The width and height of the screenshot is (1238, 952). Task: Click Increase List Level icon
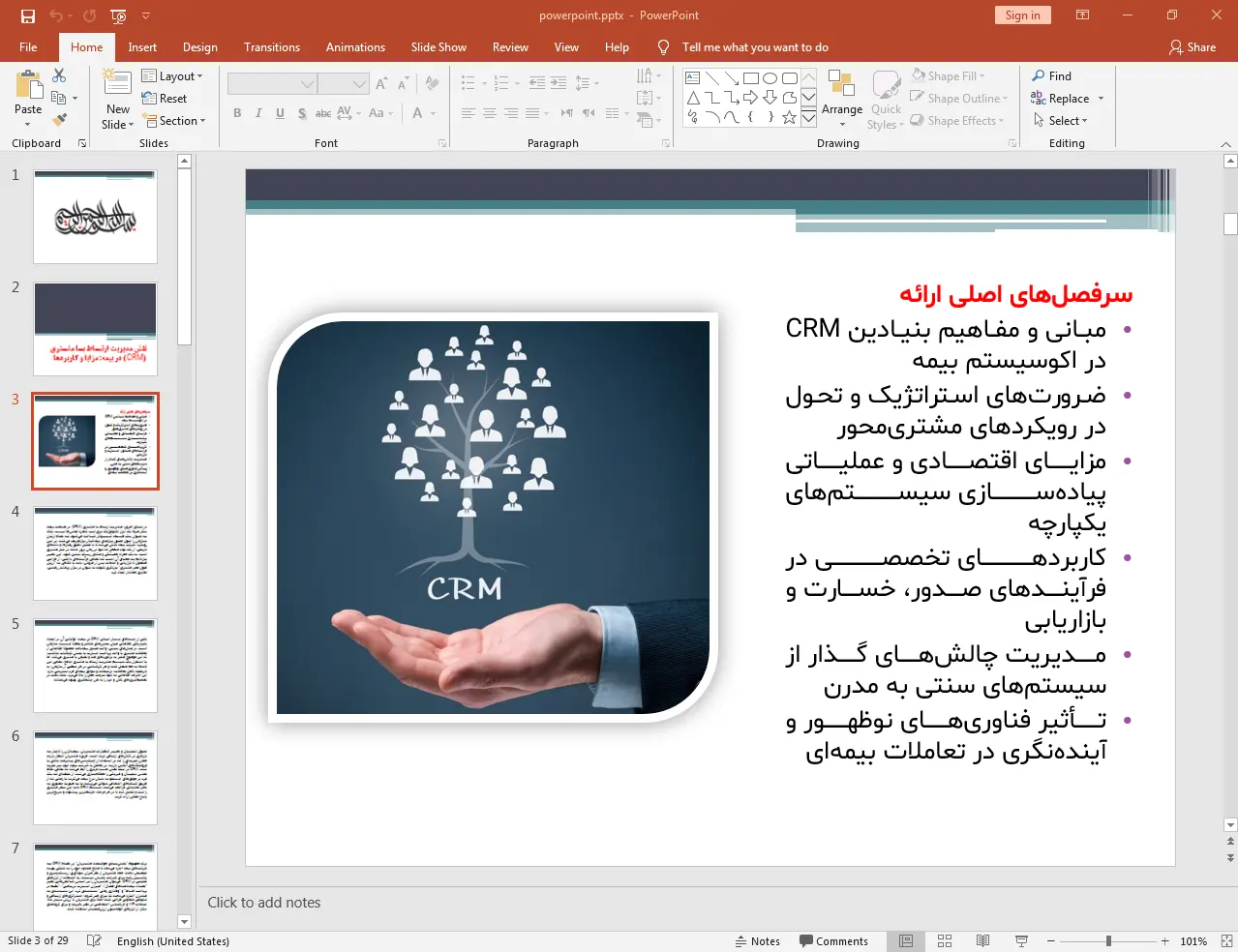[x=559, y=84]
